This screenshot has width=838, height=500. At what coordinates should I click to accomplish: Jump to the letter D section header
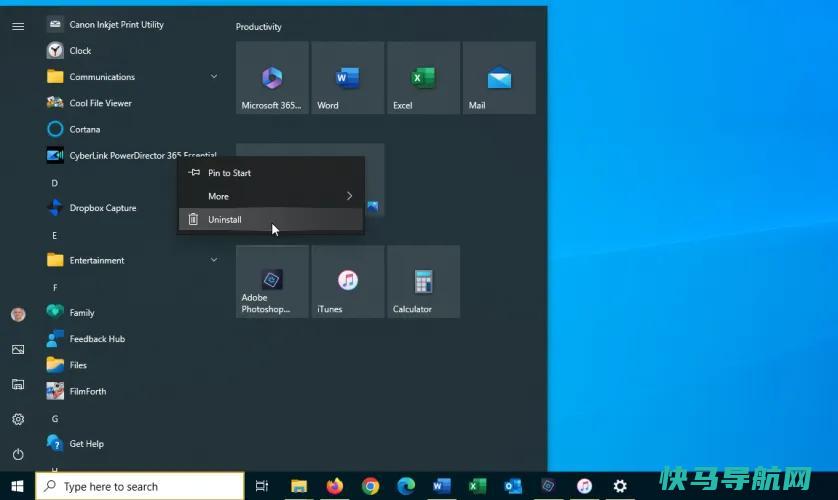tap(55, 183)
